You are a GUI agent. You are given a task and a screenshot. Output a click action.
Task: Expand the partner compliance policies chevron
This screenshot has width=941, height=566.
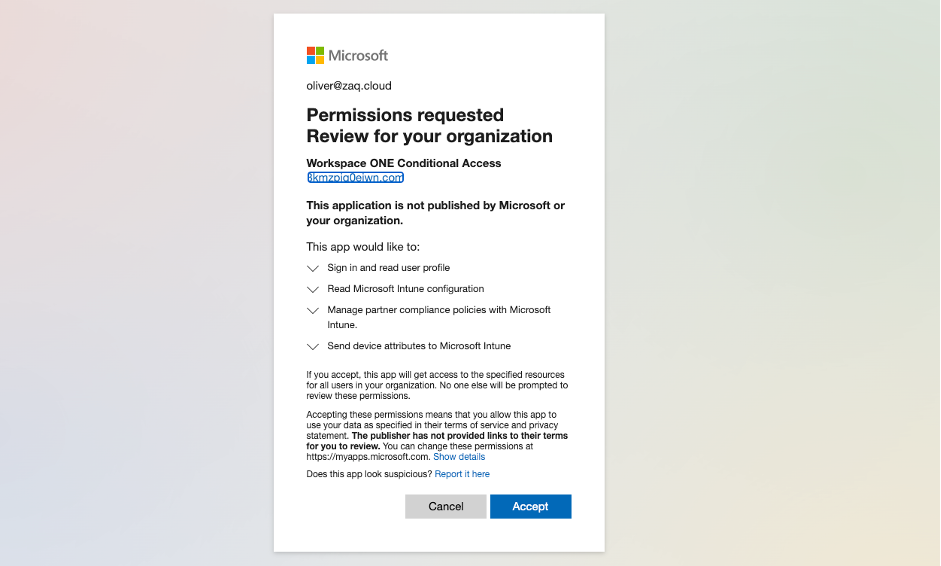pos(313,310)
